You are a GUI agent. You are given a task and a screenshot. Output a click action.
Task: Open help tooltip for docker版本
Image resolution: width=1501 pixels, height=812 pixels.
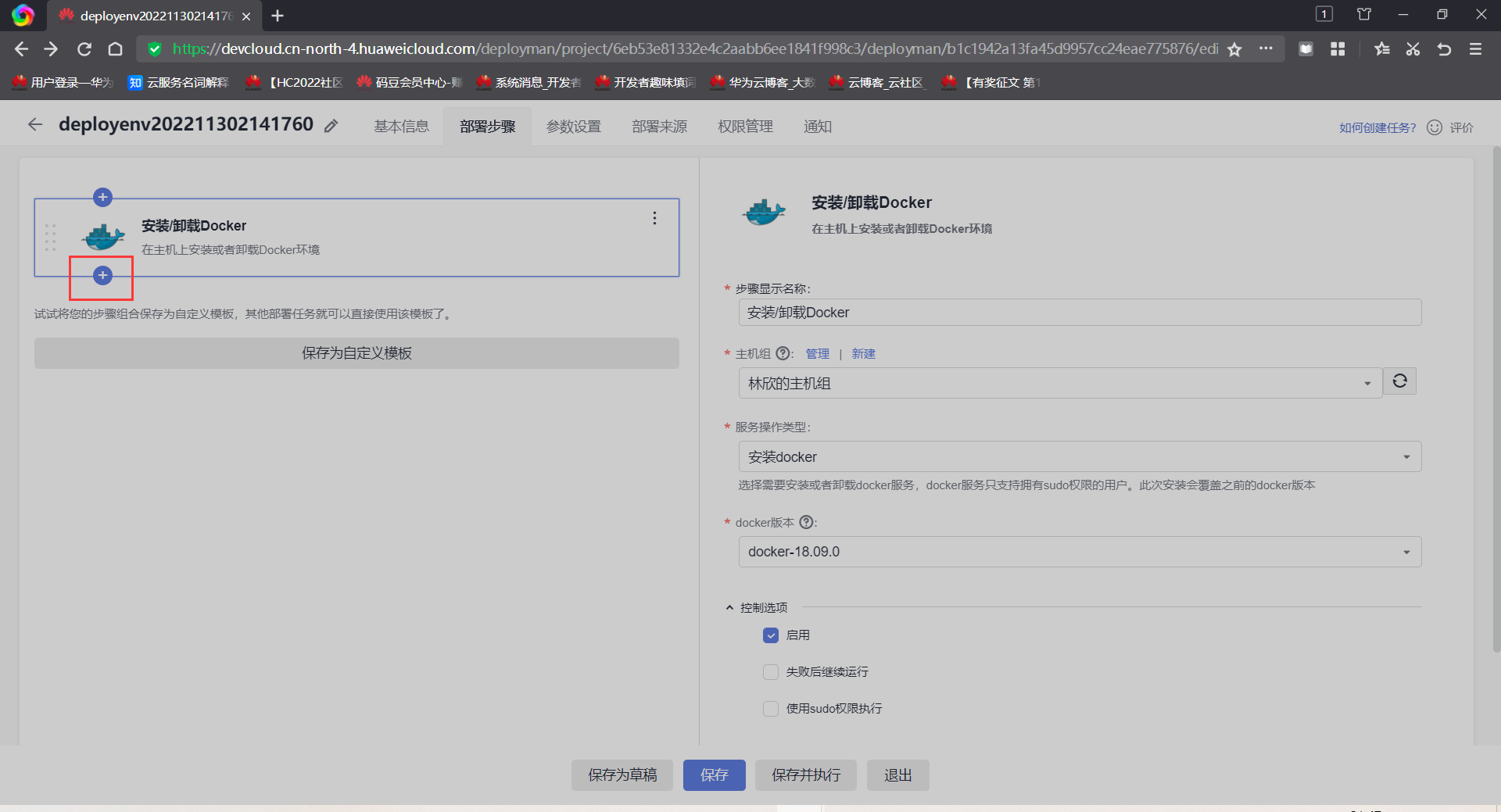(806, 522)
